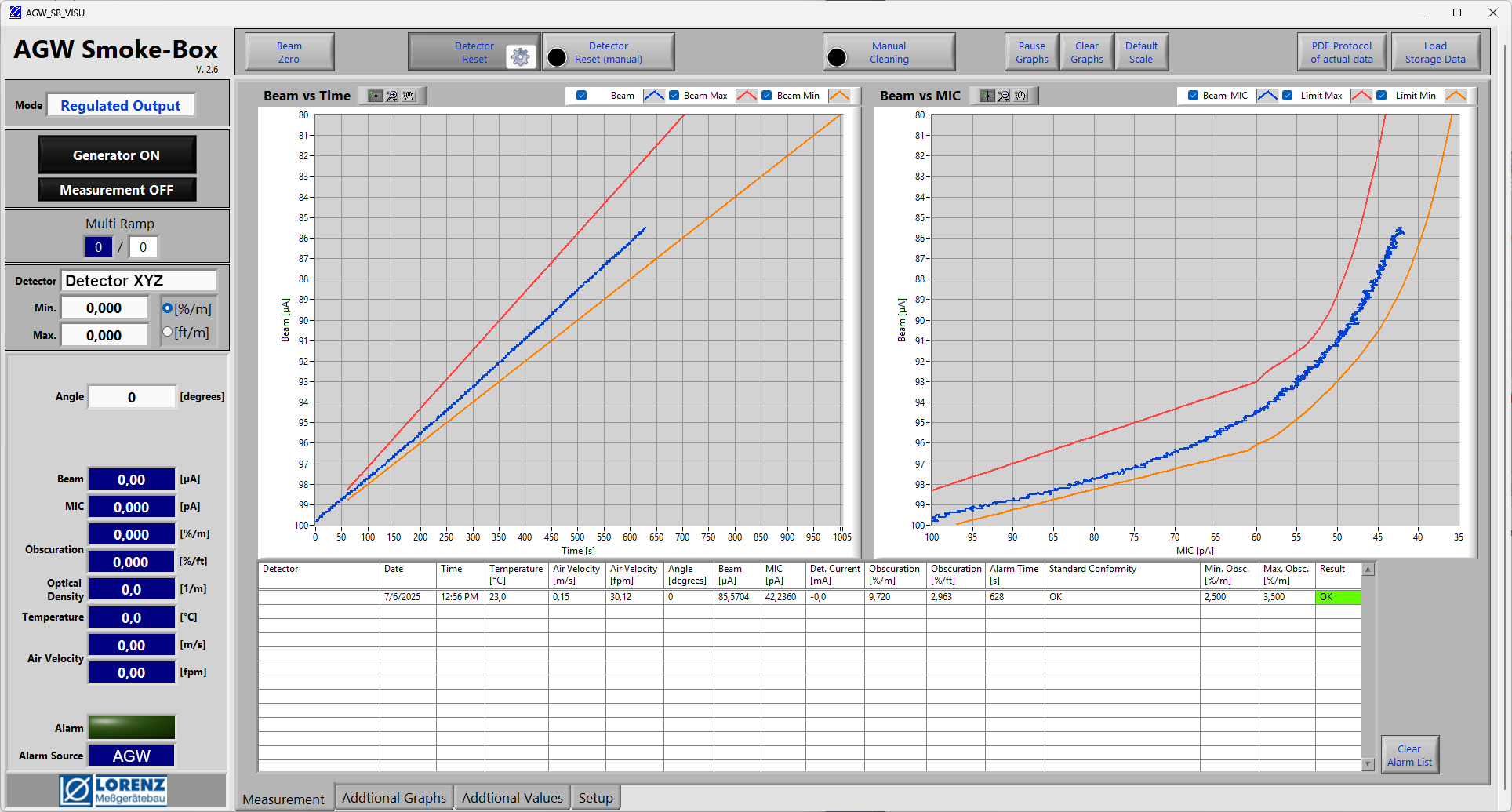The image size is (1512, 812).
Task: Select zoom tool in Beam vs Time graph
Action: tap(392, 96)
